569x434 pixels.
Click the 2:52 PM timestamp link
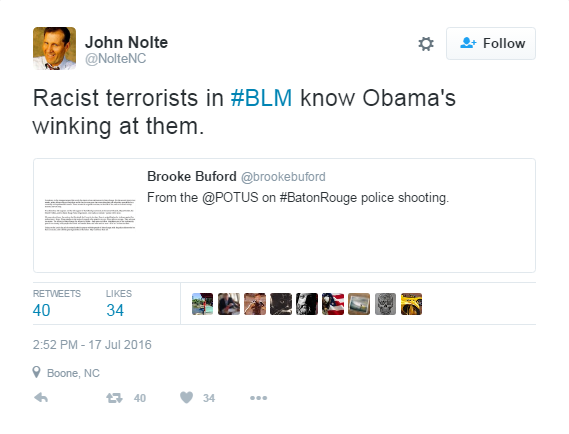pyautogui.click(x=92, y=345)
